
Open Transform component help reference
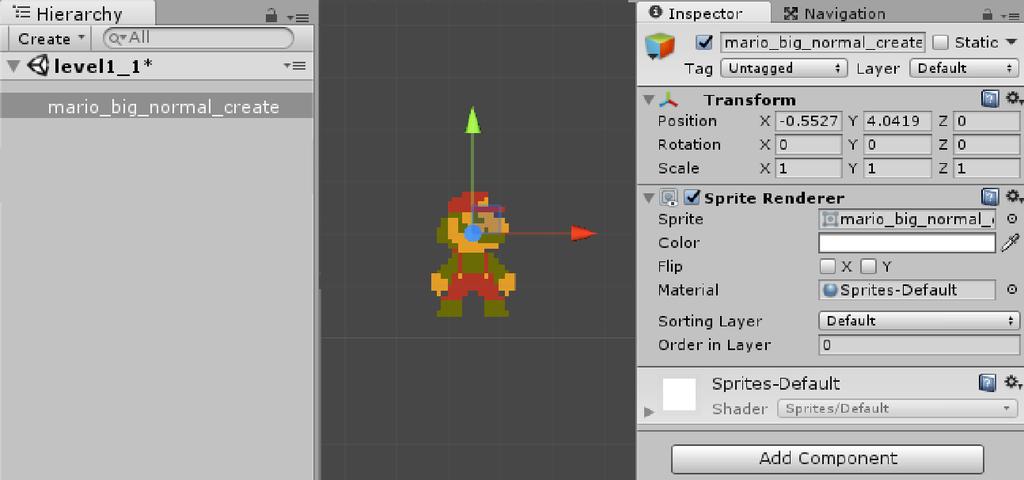click(990, 99)
